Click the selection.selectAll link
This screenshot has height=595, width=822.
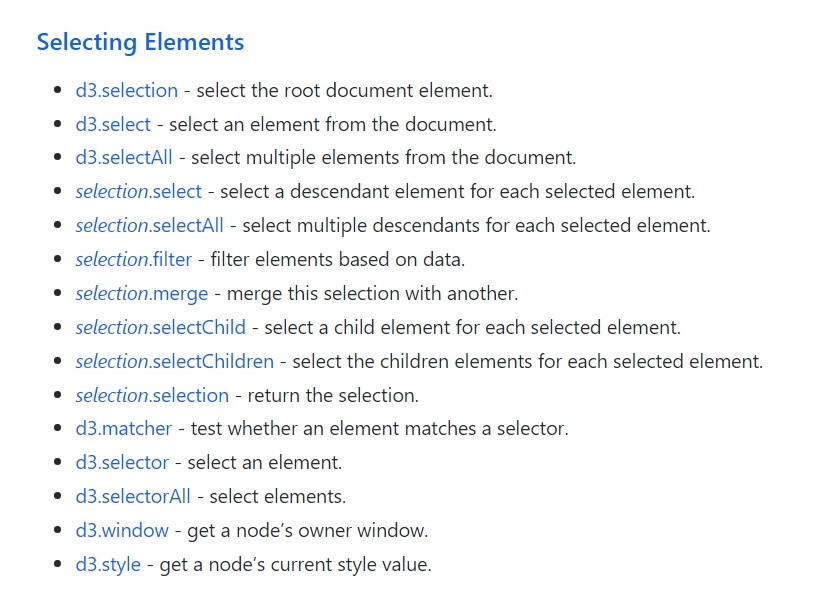149,225
